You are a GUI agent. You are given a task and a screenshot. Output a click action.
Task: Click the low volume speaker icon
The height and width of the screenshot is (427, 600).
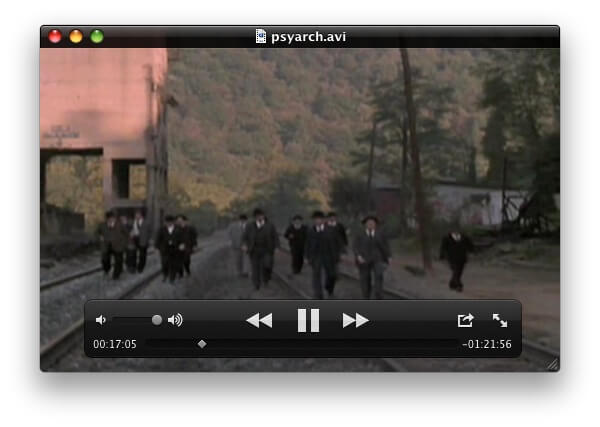click(x=100, y=320)
